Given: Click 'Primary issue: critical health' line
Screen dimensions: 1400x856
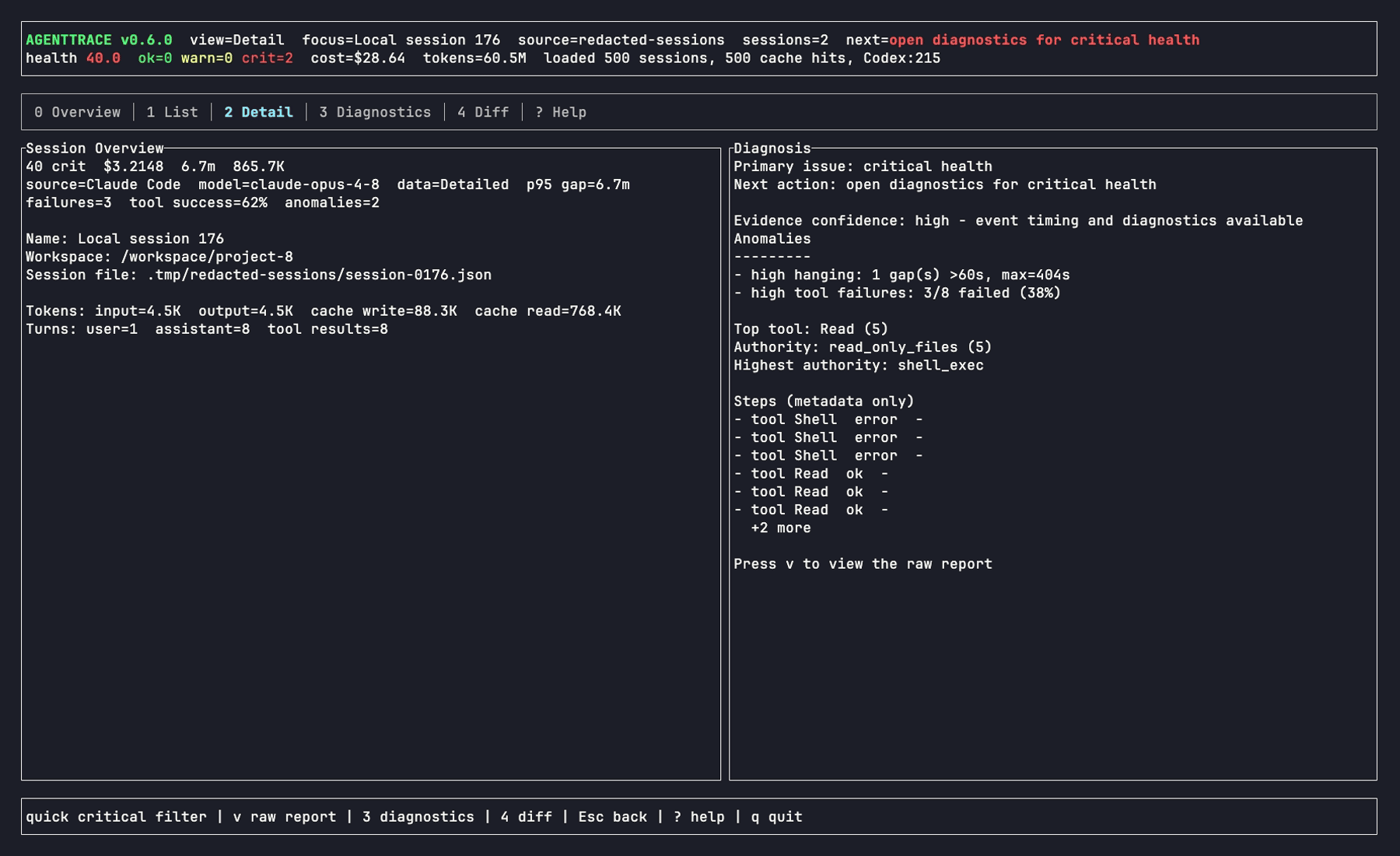Looking at the screenshot, I should point(863,167).
